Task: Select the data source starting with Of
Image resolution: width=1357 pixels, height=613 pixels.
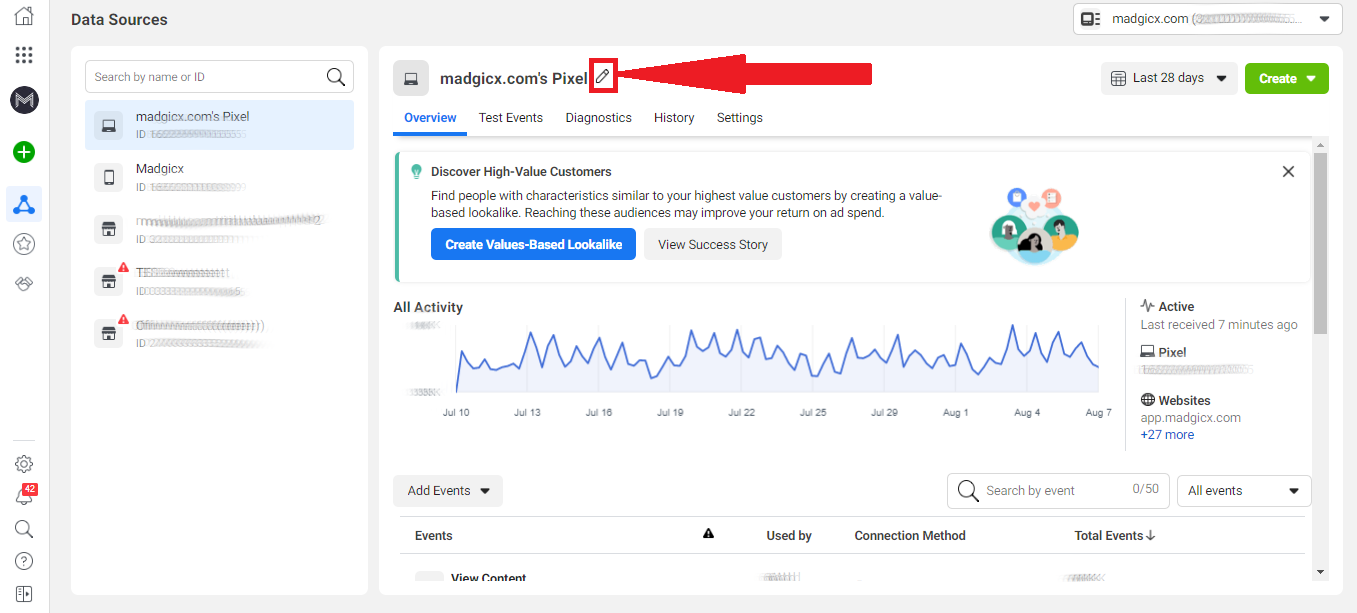Action: click(x=219, y=333)
